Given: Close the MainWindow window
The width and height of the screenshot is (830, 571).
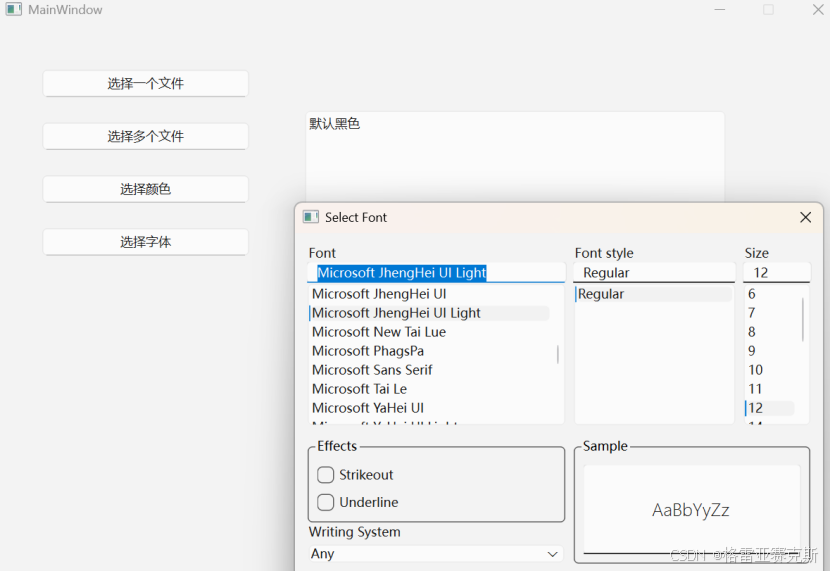Looking at the screenshot, I should (818, 10).
